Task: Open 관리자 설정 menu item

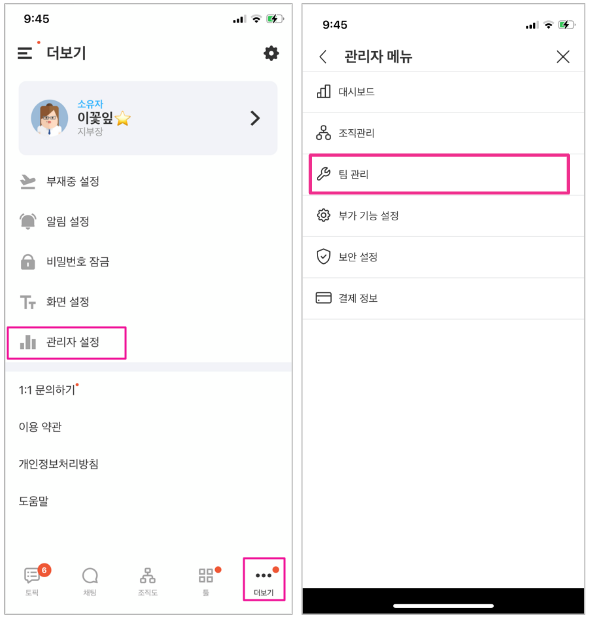Action: pyautogui.click(x=67, y=343)
